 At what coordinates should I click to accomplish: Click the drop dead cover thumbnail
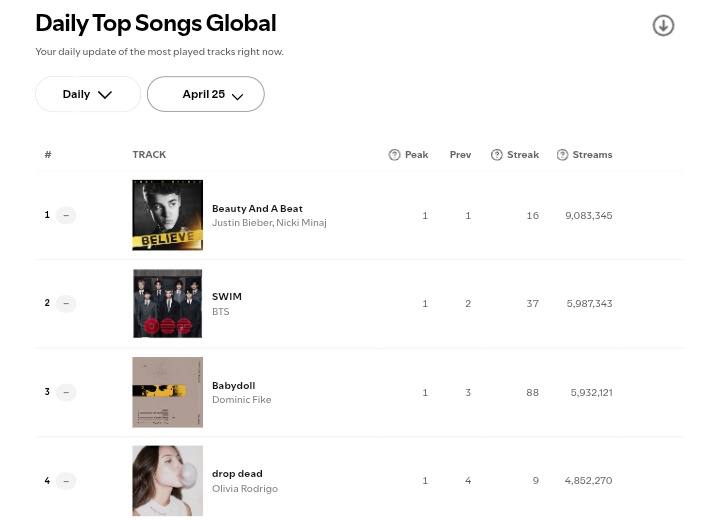[x=167, y=481]
